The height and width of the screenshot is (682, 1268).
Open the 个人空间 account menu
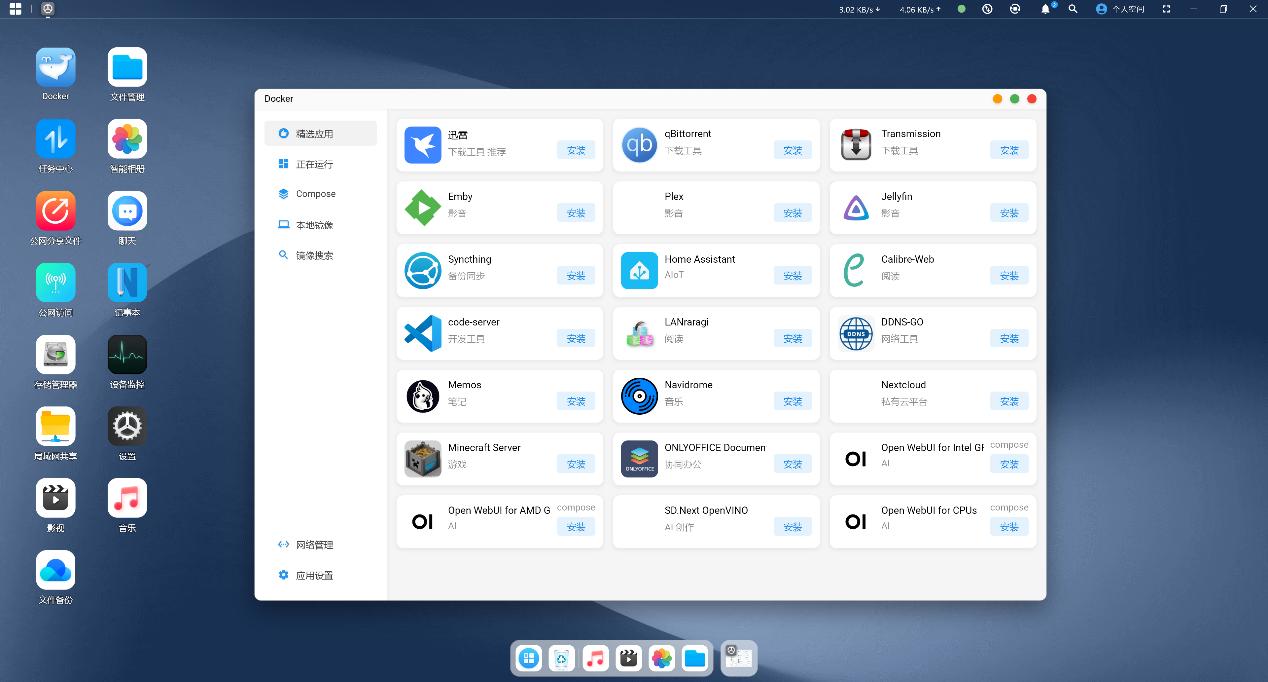[1119, 9]
